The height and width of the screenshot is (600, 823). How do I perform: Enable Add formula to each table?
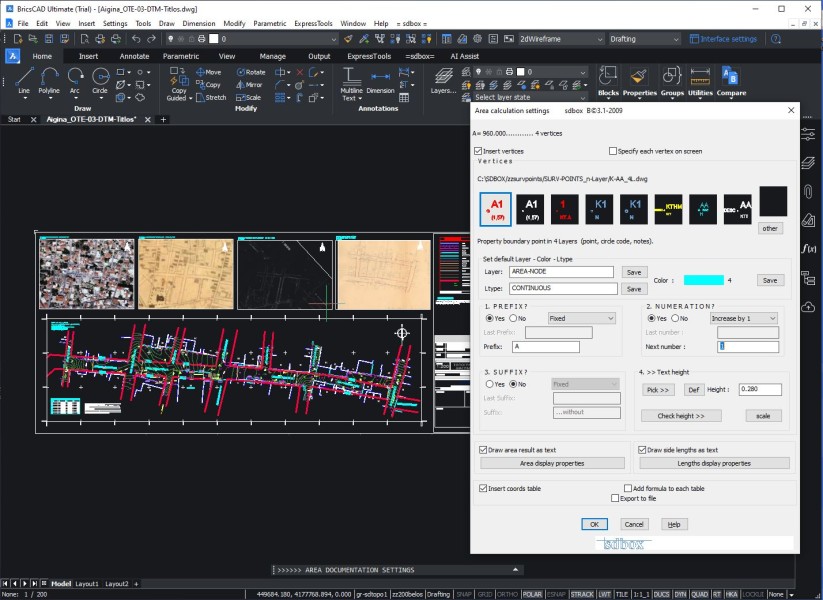tap(628, 488)
